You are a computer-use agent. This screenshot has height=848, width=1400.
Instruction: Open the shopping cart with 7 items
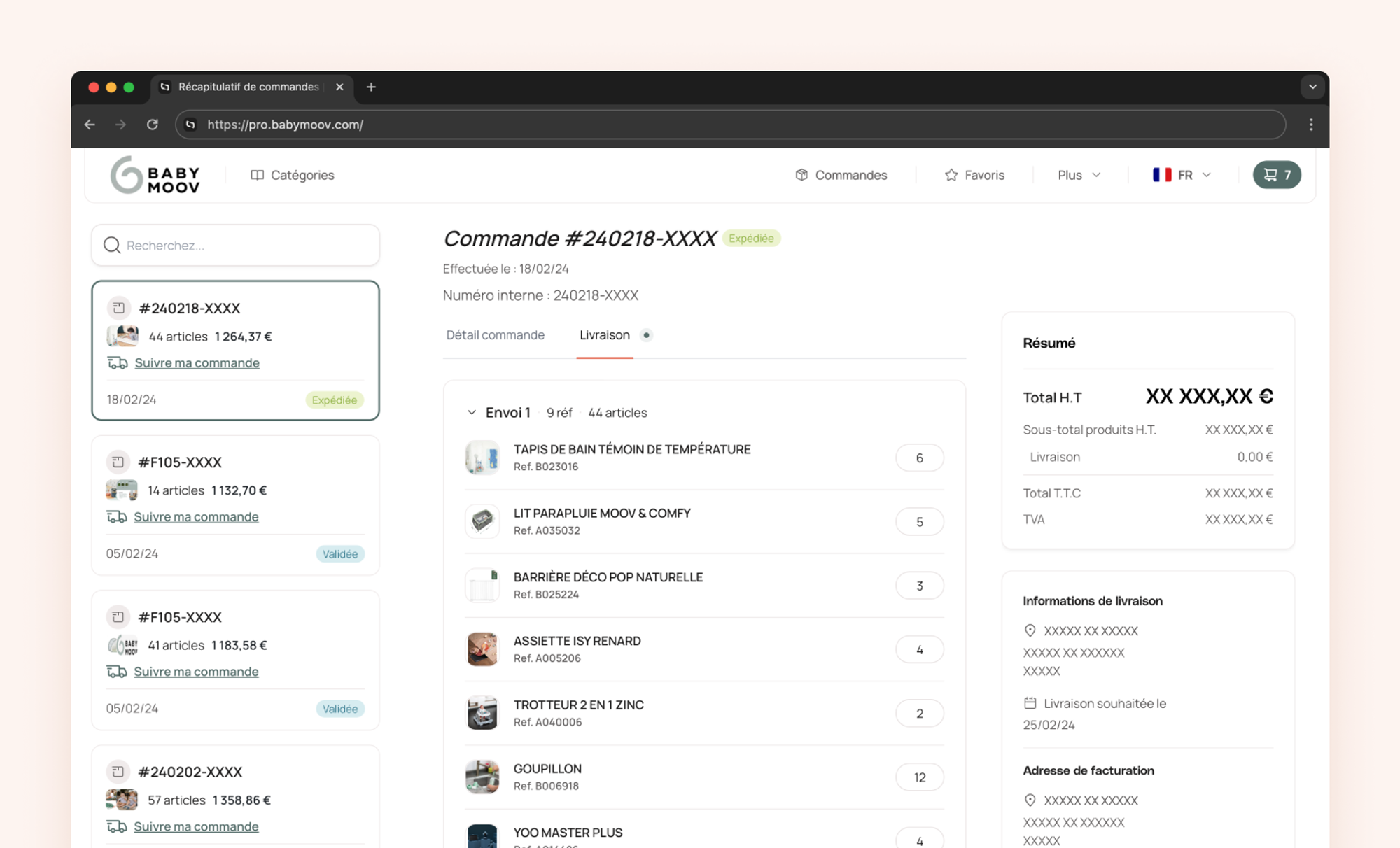(1276, 175)
